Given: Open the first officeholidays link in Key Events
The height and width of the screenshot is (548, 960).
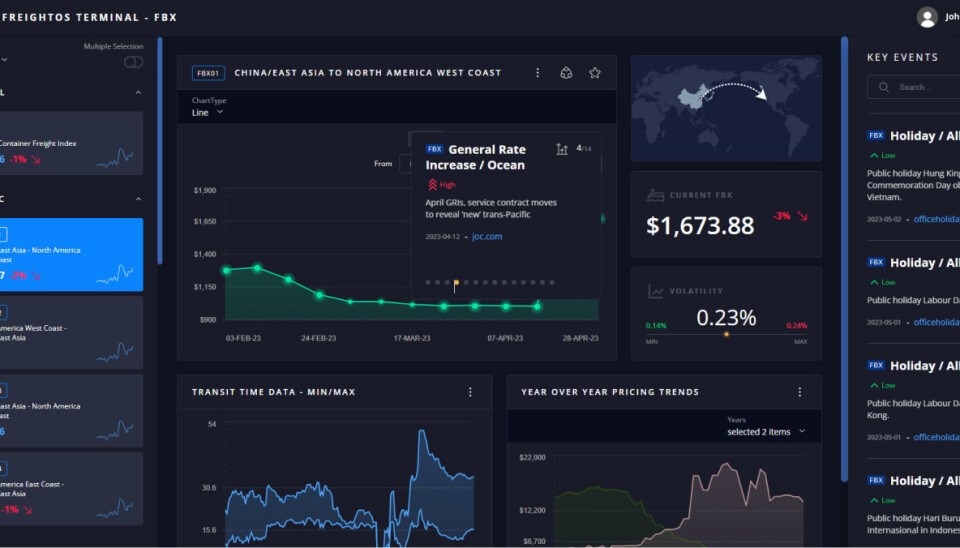Looking at the screenshot, I should pos(936,218).
